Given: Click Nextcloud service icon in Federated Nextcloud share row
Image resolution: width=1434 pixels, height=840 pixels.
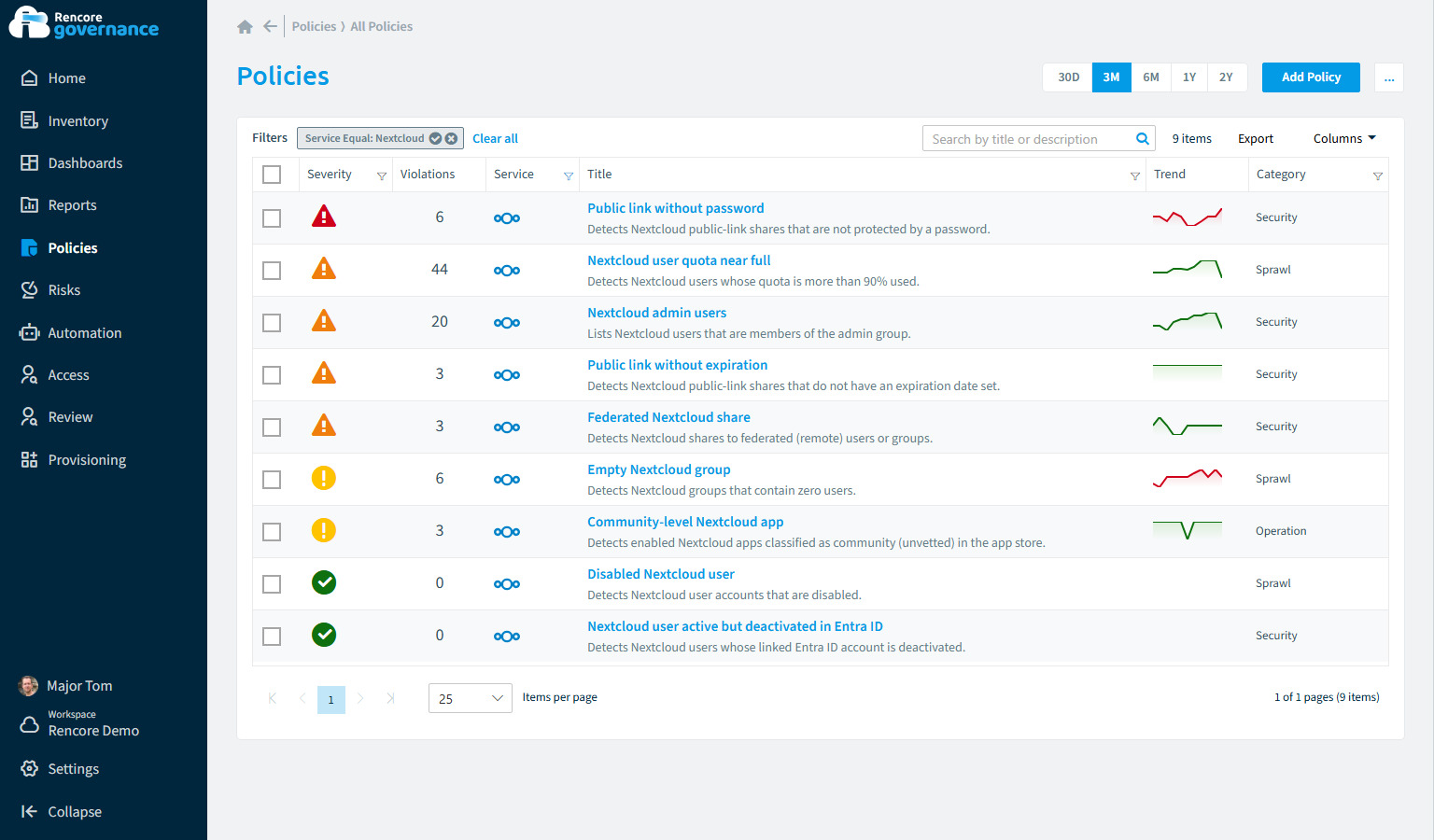Looking at the screenshot, I should click(x=507, y=427).
